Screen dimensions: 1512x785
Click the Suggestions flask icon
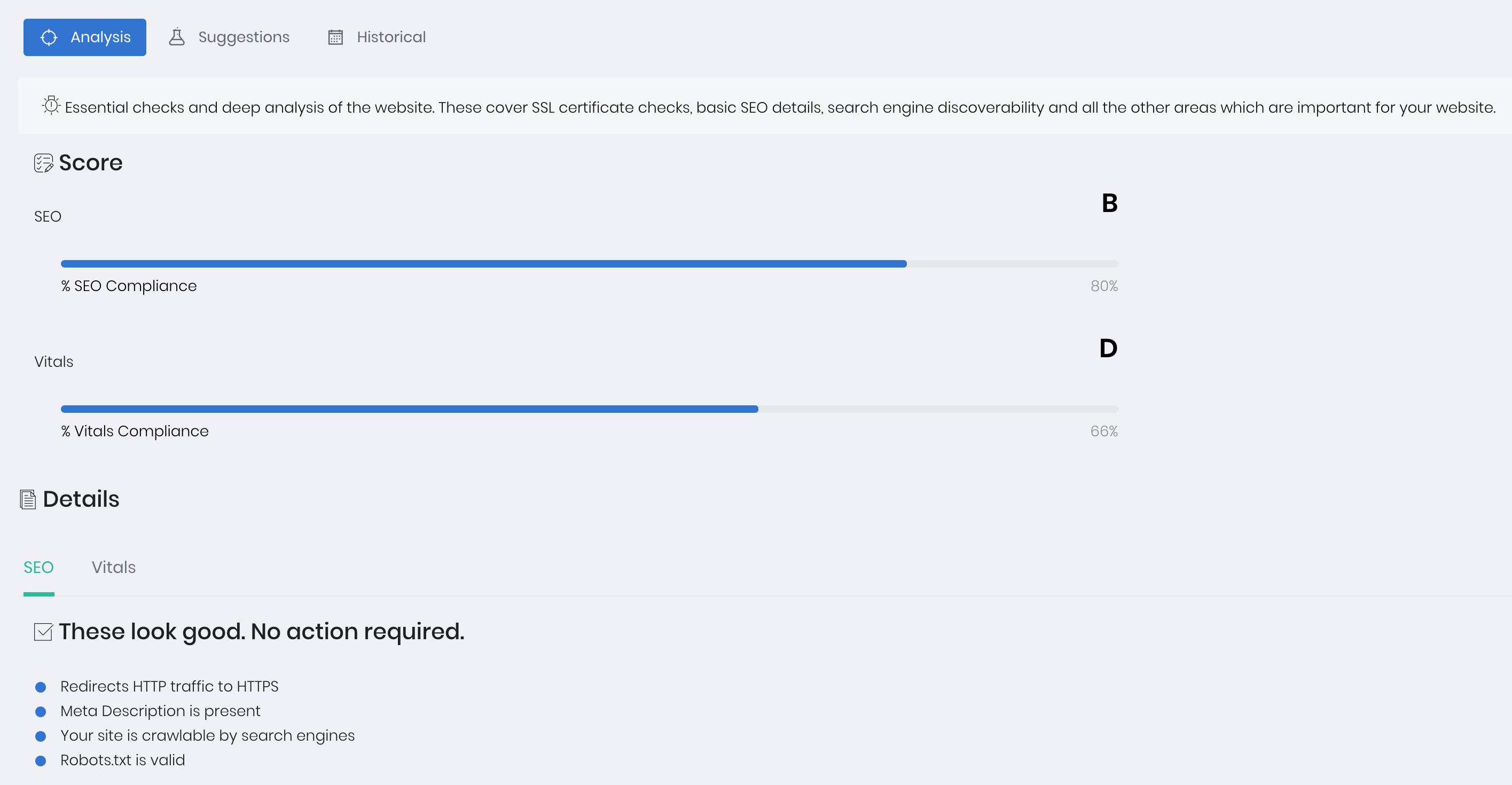177,37
